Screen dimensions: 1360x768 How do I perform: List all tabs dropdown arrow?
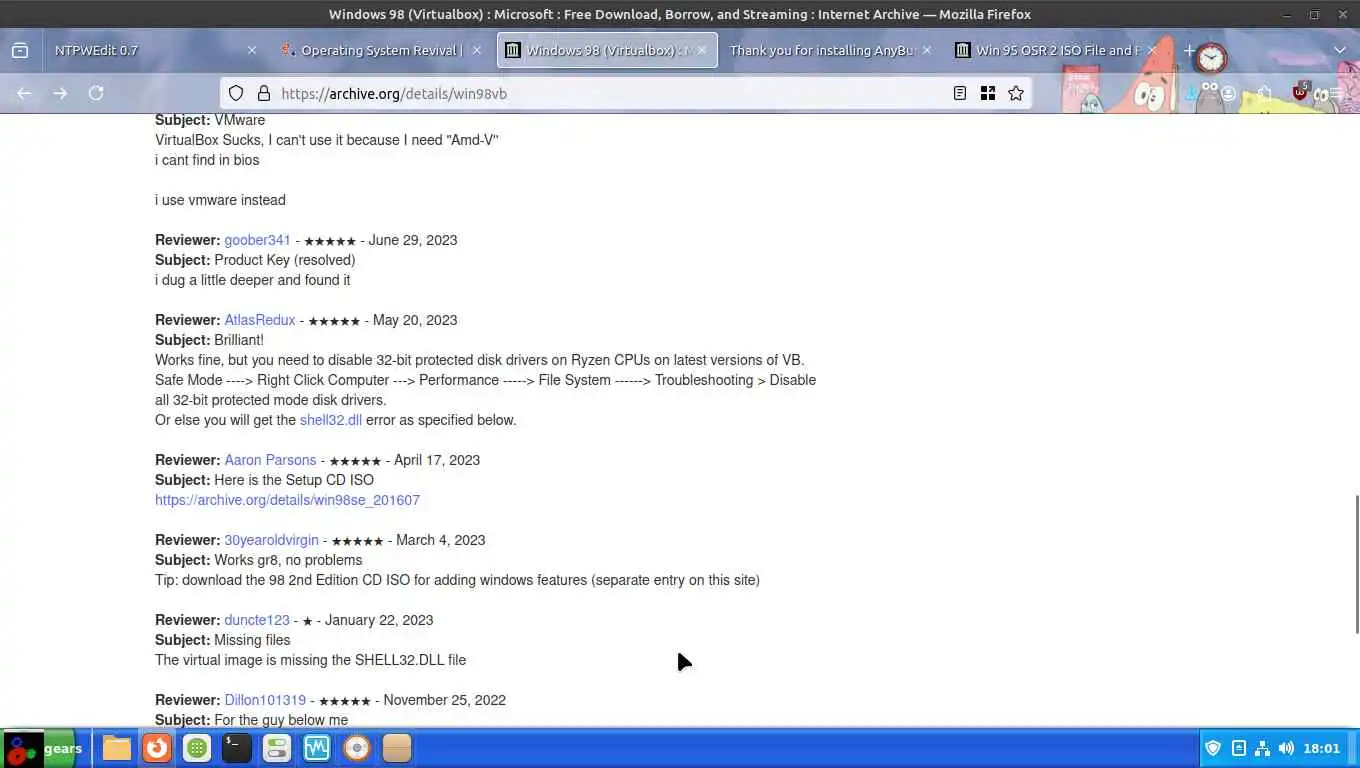click(x=1340, y=50)
